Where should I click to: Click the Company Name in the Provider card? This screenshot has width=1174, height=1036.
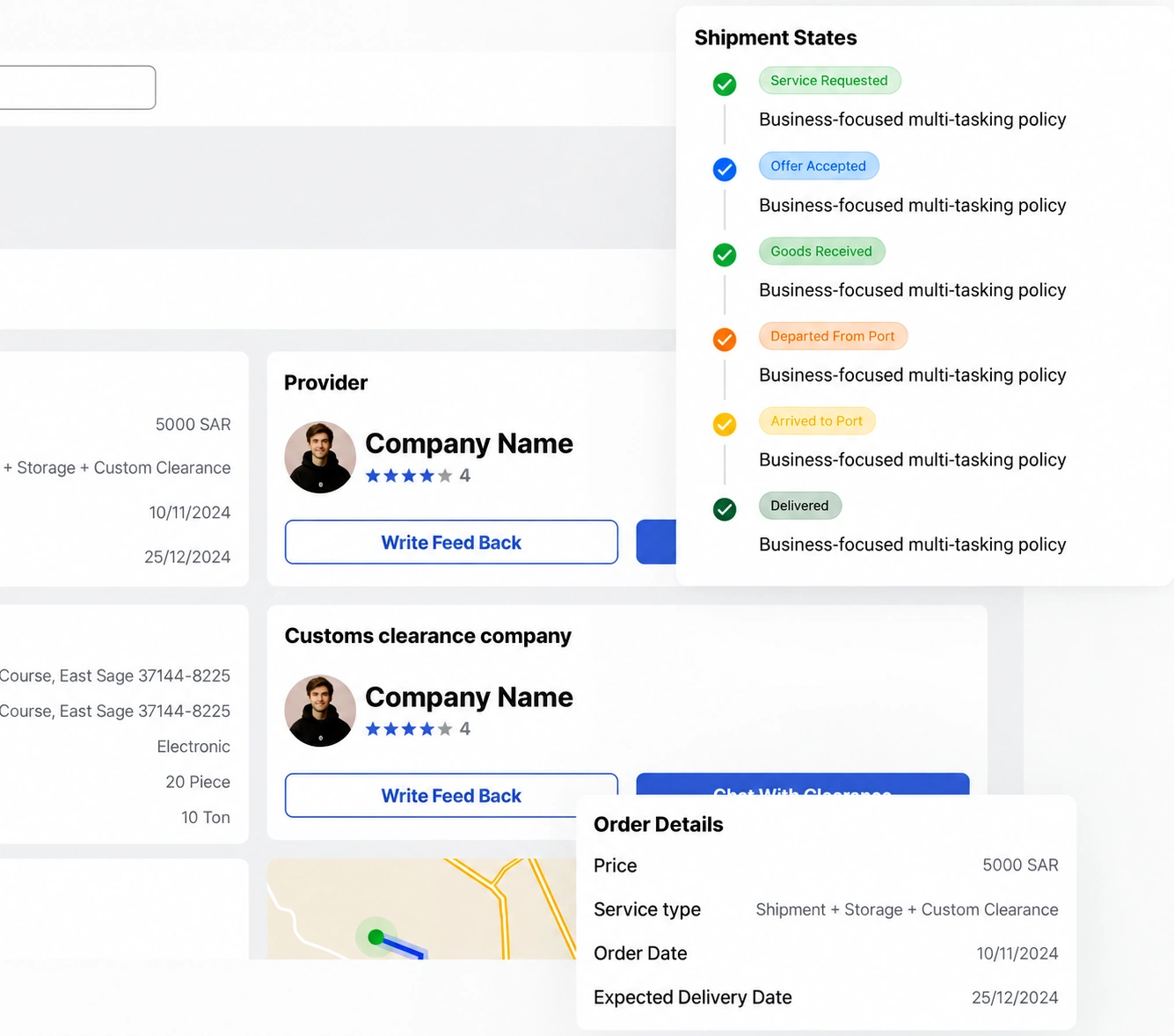[x=469, y=444]
